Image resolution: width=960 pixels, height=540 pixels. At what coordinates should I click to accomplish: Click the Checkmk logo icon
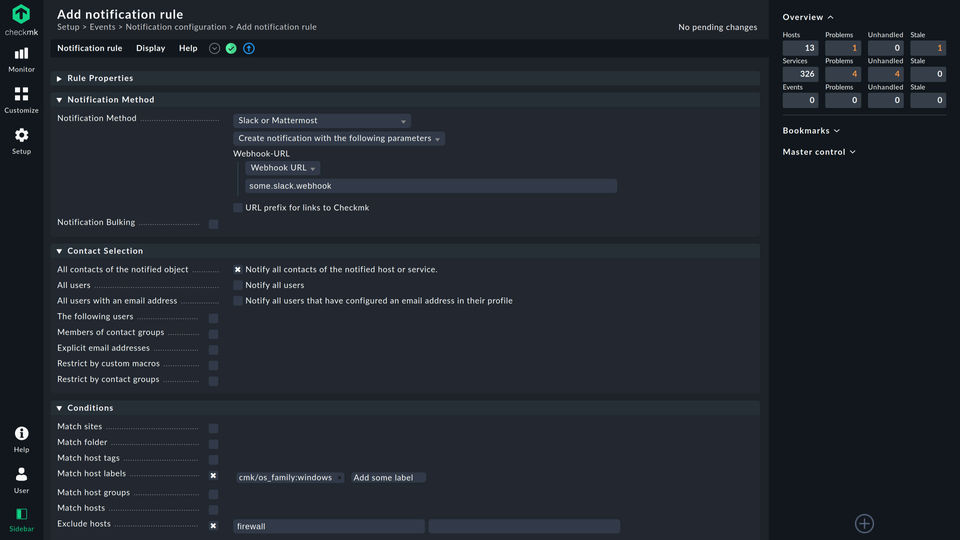tap(21, 15)
